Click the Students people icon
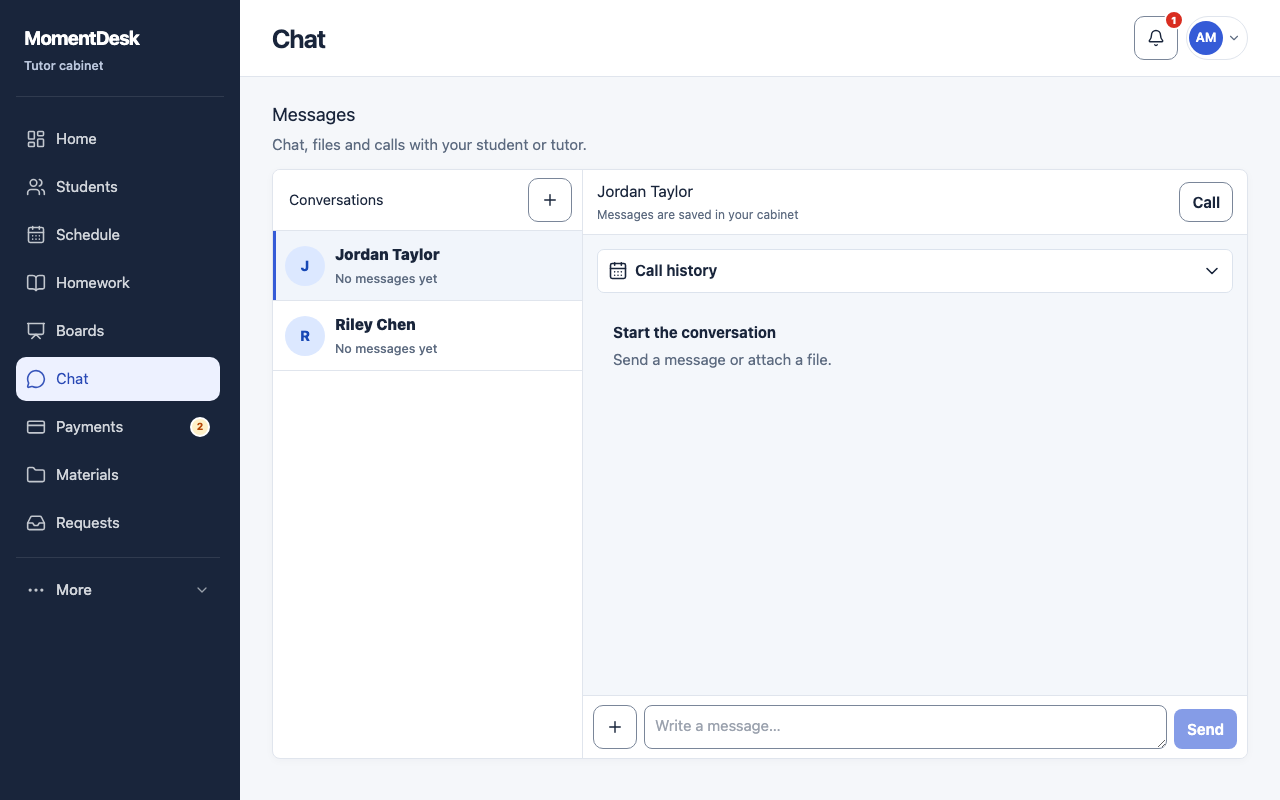1280x800 pixels. [x=36, y=187]
